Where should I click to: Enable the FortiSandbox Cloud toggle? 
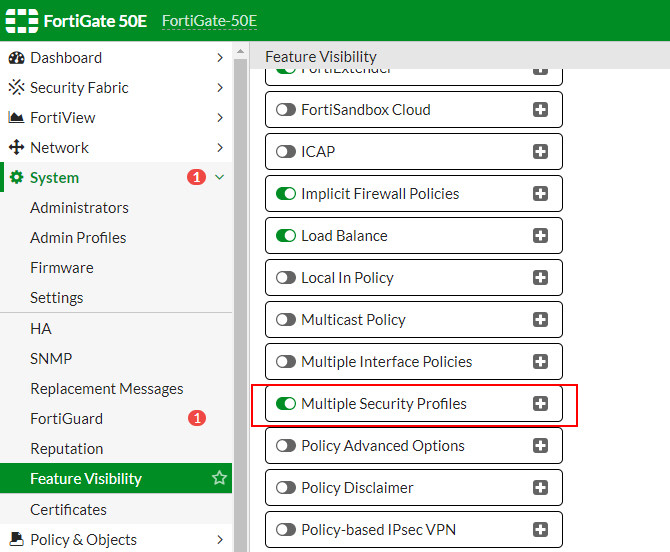pyautogui.click(x=286, y=110)
